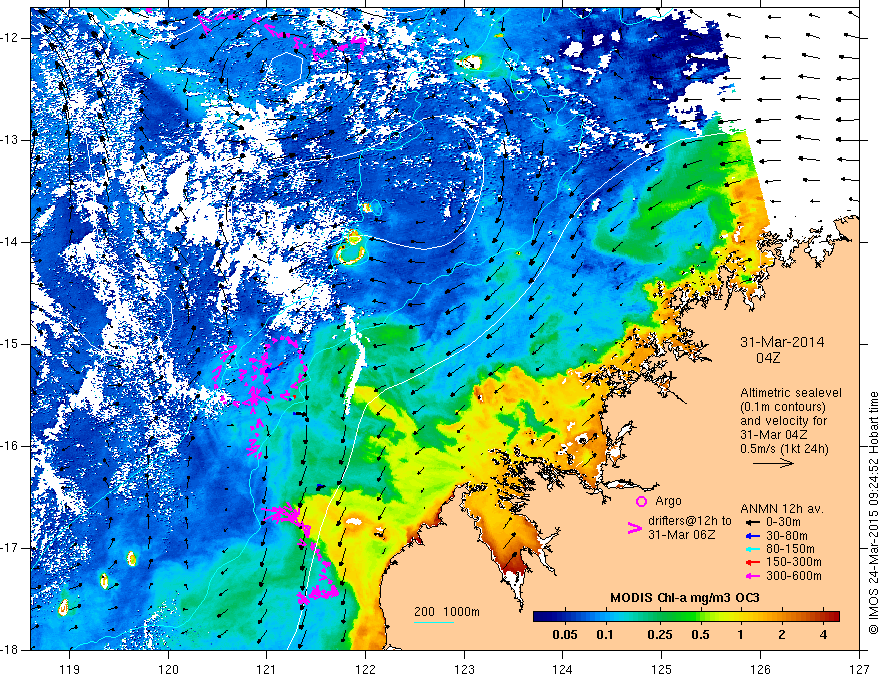880x680 pixels.
Task: Click the date label 31-Mar-2014
Action: point(782,342)
